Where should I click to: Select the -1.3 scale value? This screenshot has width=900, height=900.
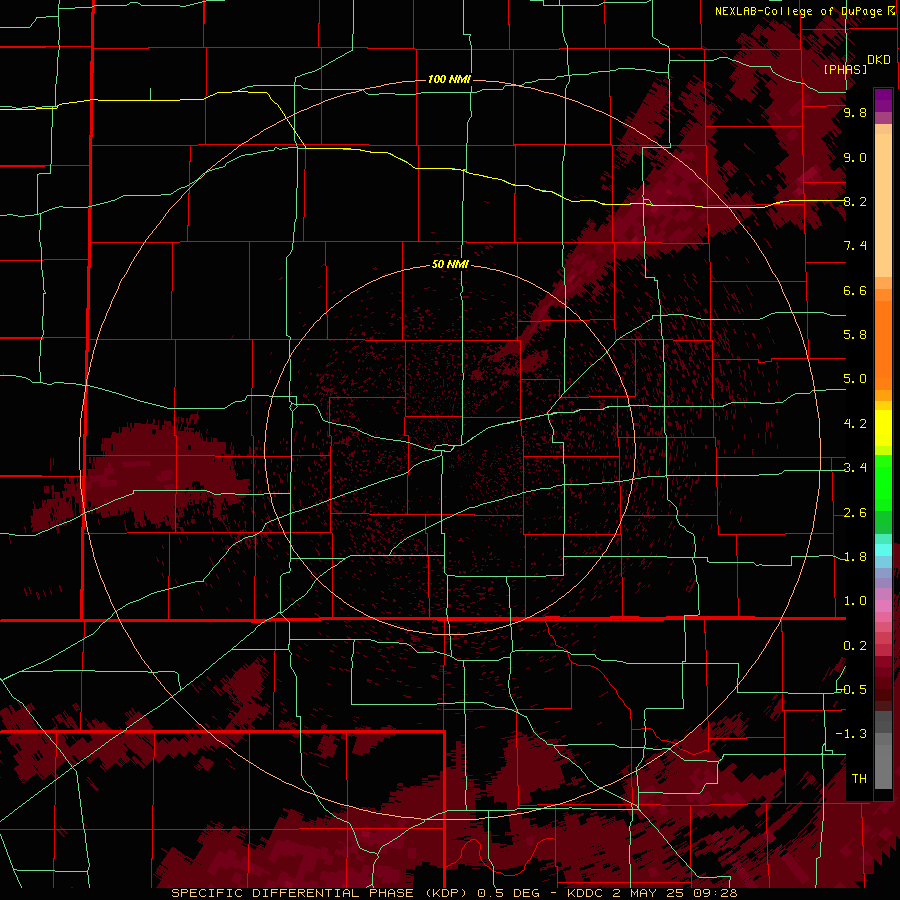[x=851, y=734]
